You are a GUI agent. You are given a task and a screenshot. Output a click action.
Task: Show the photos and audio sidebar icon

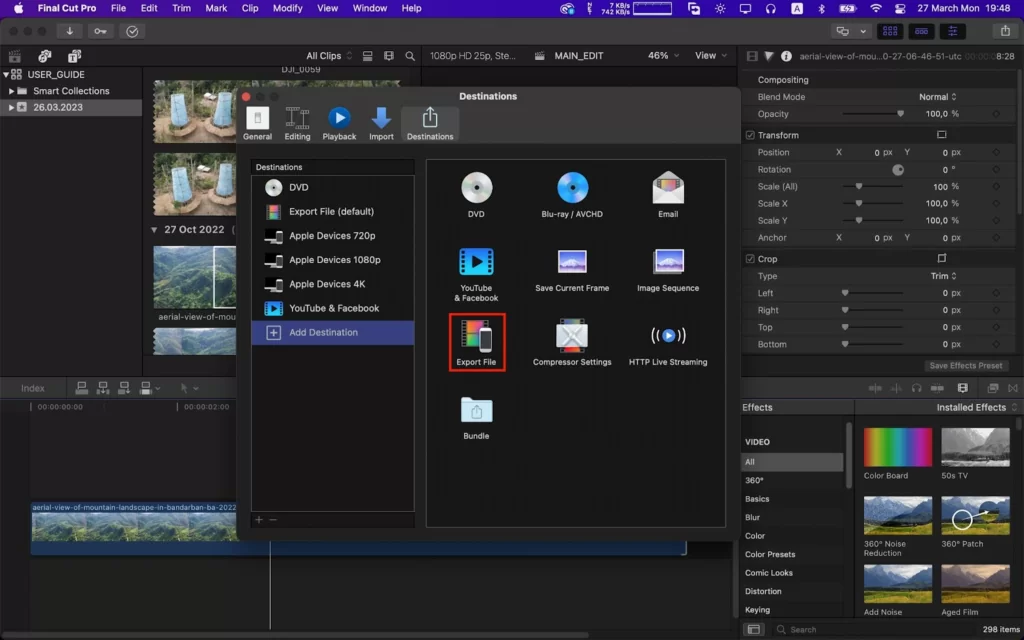coord(44,56)
